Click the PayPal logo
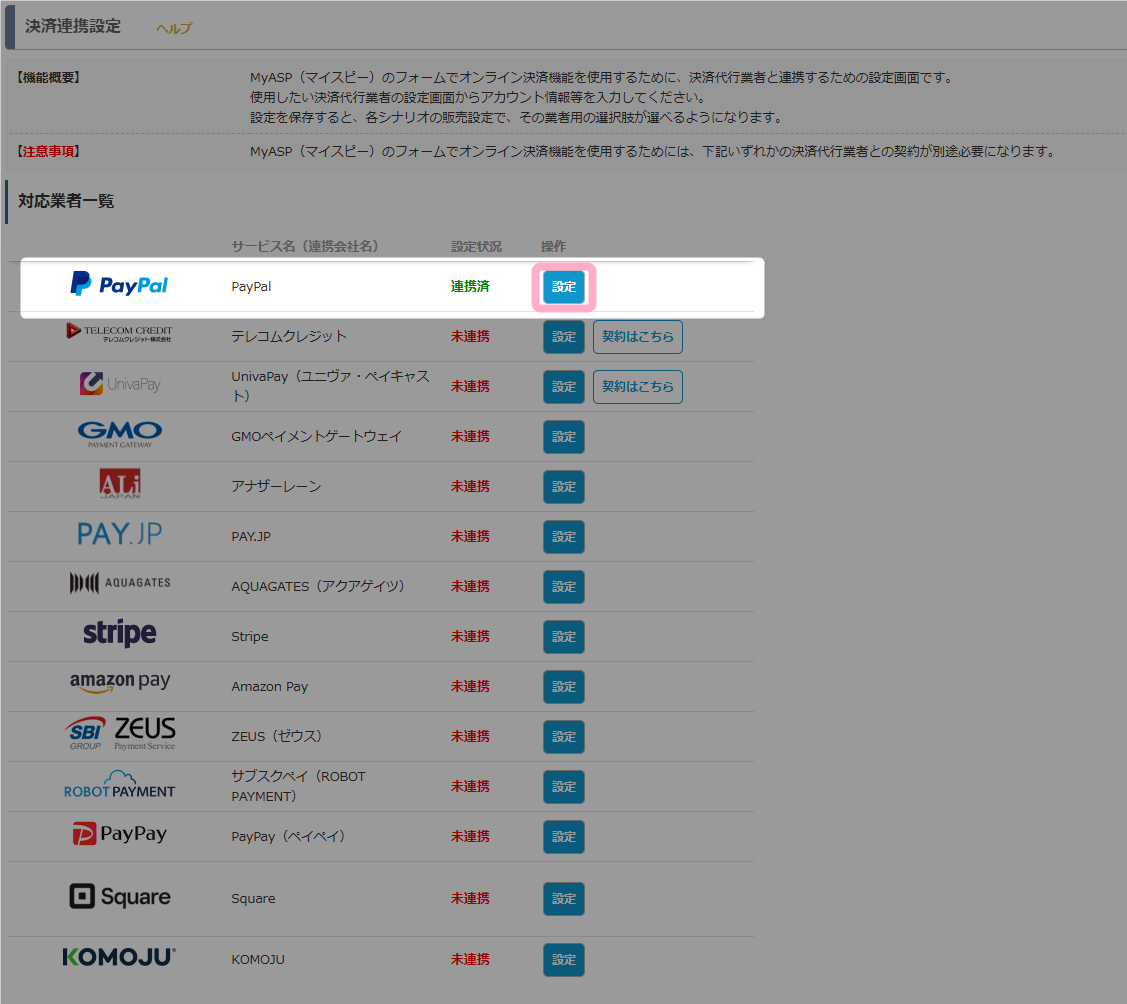1127x1004 pixels. point(119,285)
